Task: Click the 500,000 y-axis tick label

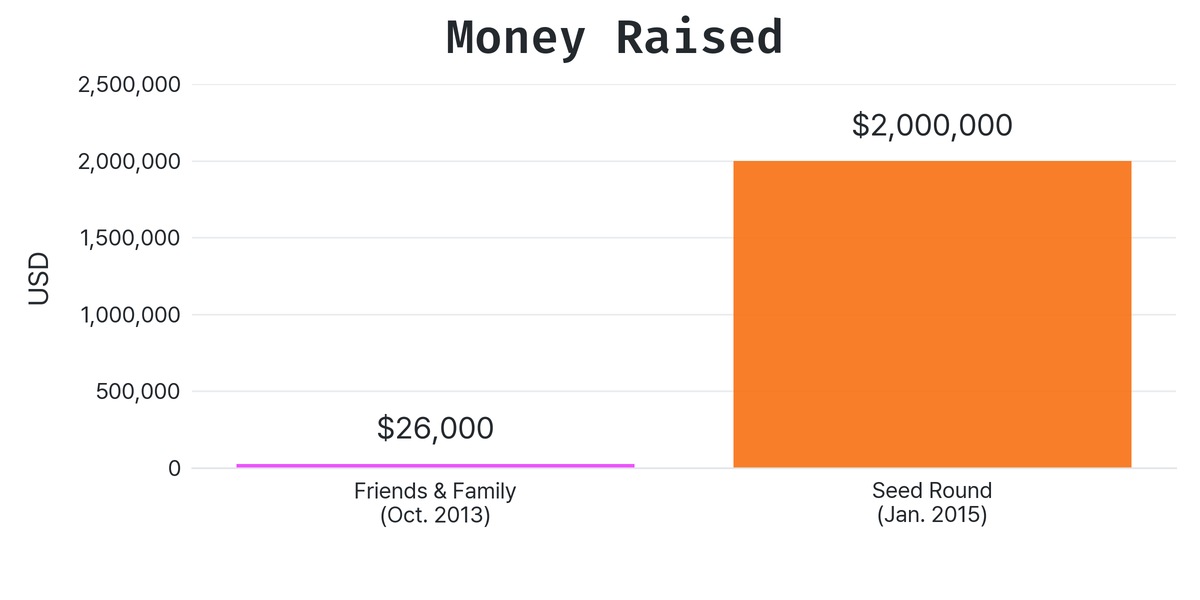Action: (x=138, y=391)
